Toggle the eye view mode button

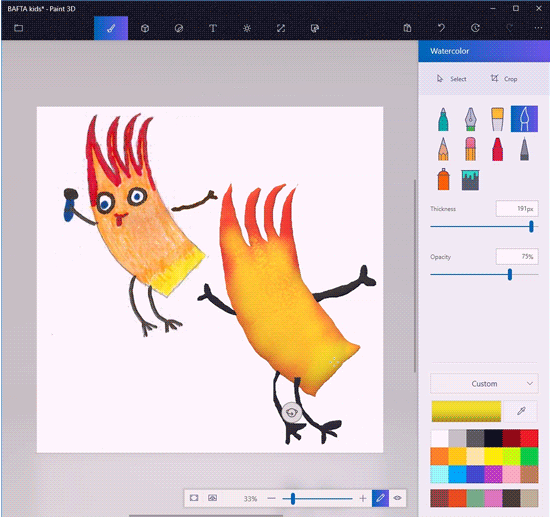click(397, 498)
